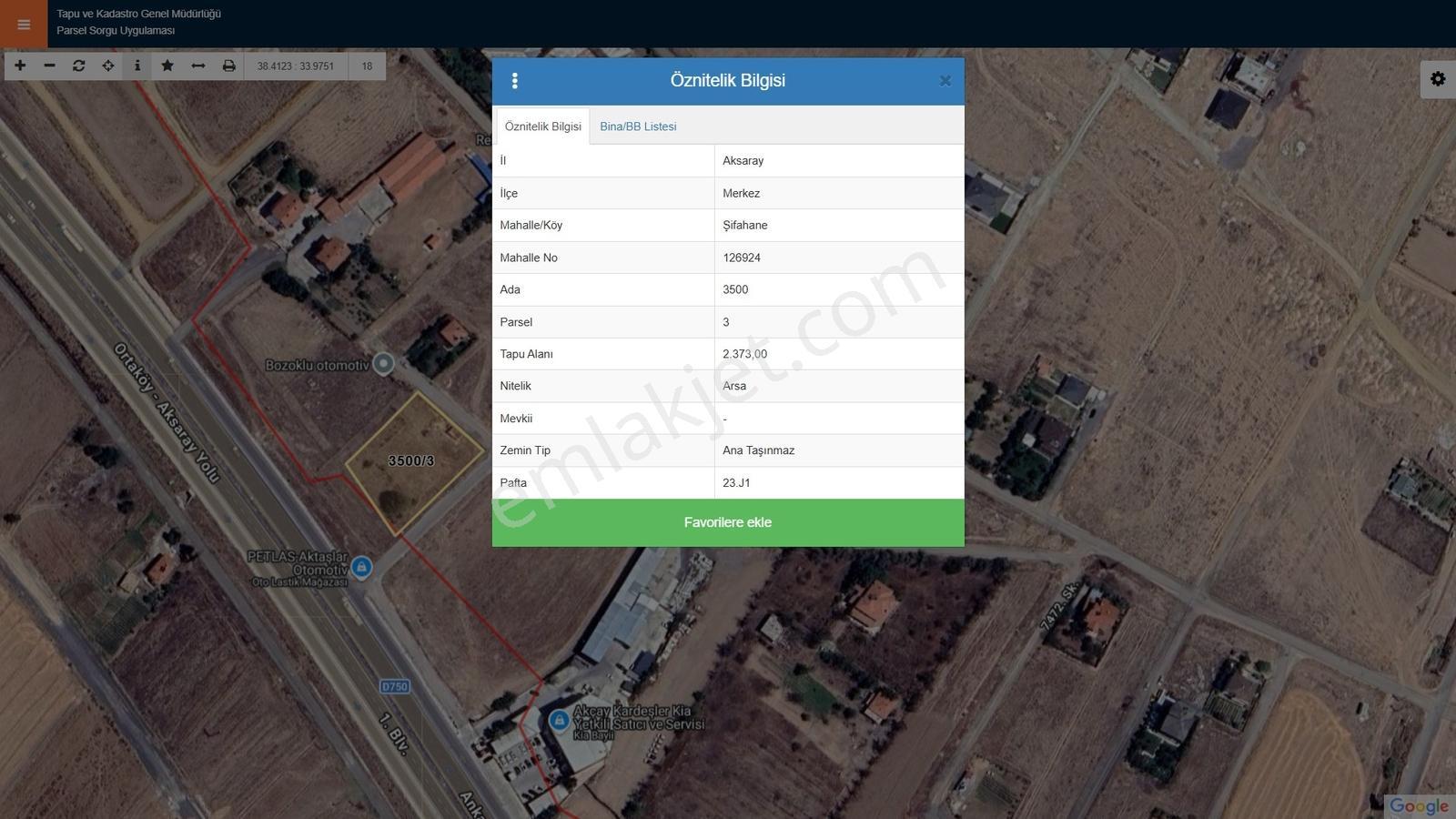Switch to the Bina/BB Listesi tab
The height and width of the screenshot is (819, 1456).
point(638,126)
